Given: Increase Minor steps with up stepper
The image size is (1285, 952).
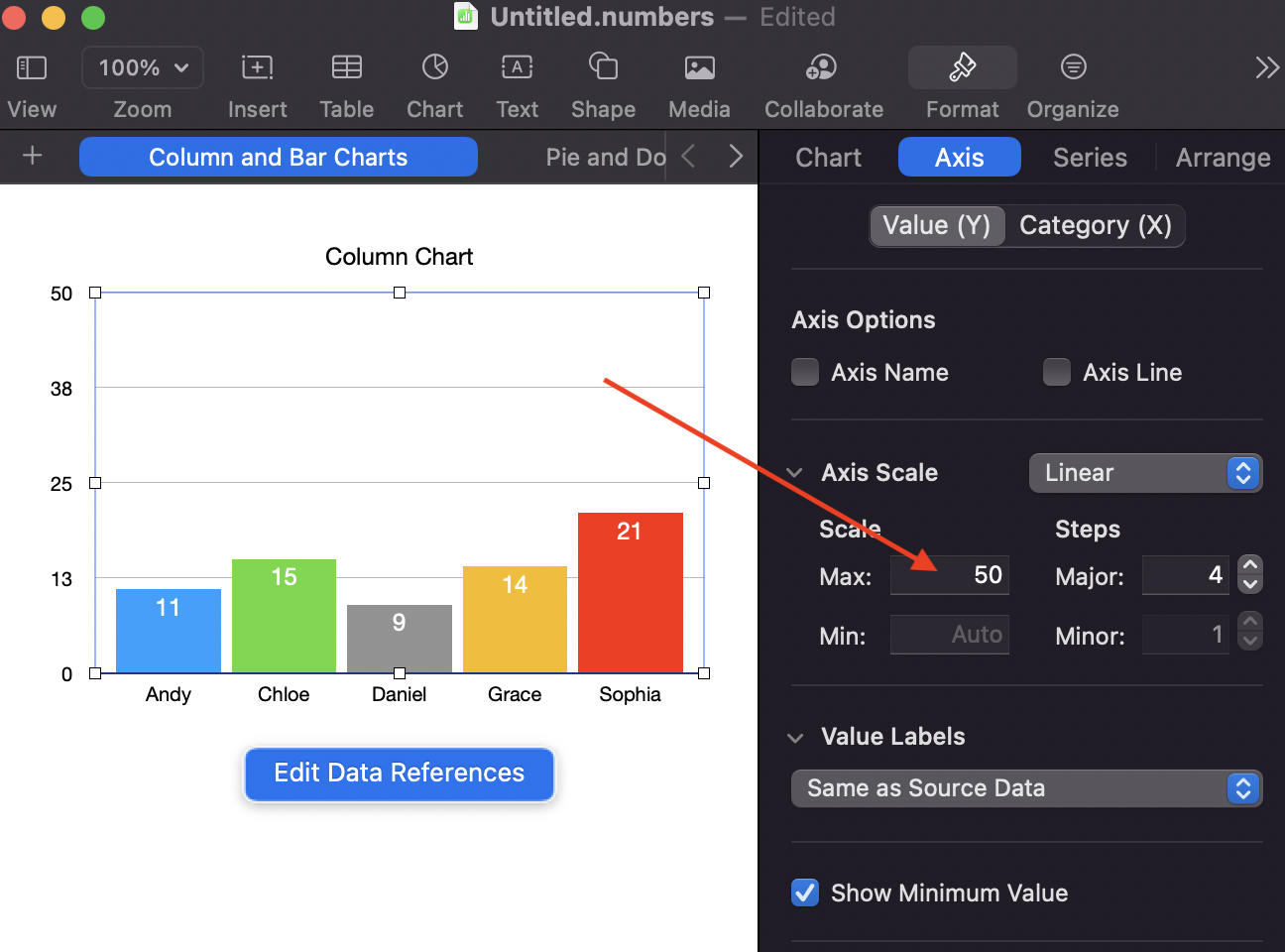Looking at the screenshot, I should (1250, 624).
